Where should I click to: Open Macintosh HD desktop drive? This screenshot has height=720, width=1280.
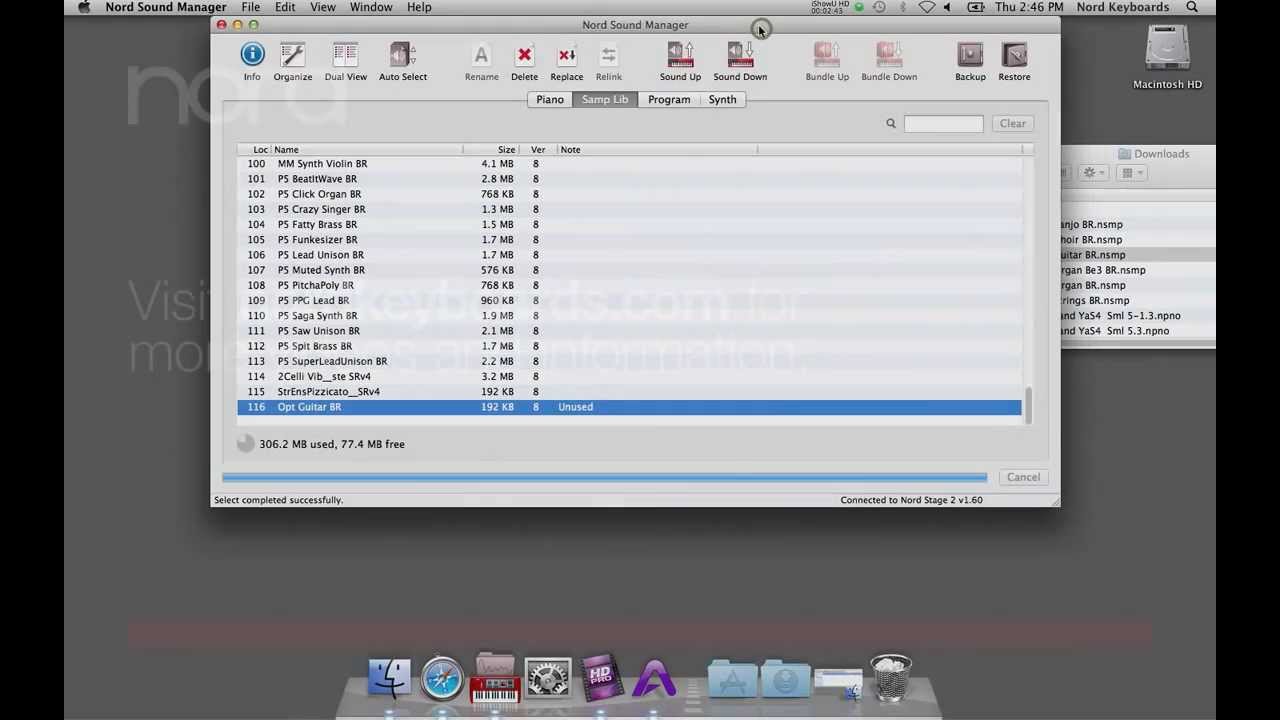1167,57
